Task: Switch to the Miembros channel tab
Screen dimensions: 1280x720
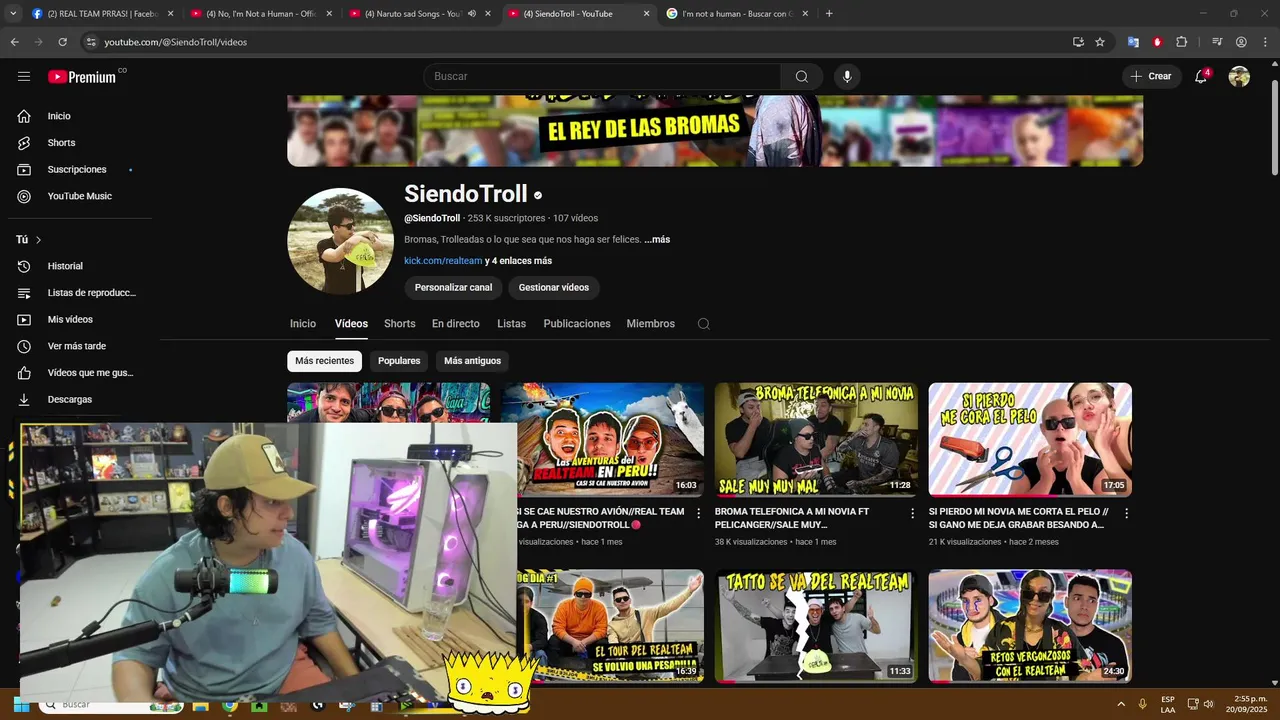Action: coord(650,324)
